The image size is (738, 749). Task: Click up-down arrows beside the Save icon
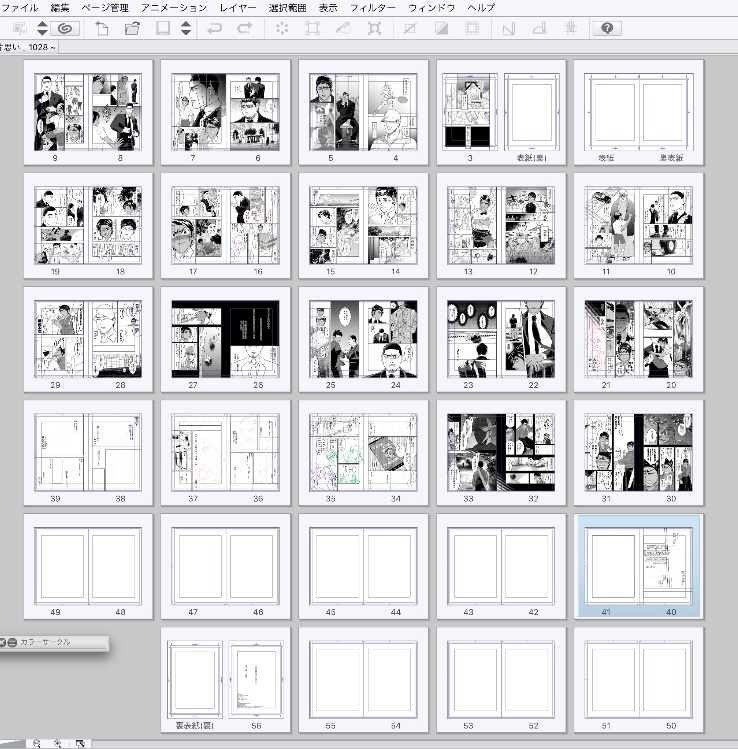(x=186, y=28)
